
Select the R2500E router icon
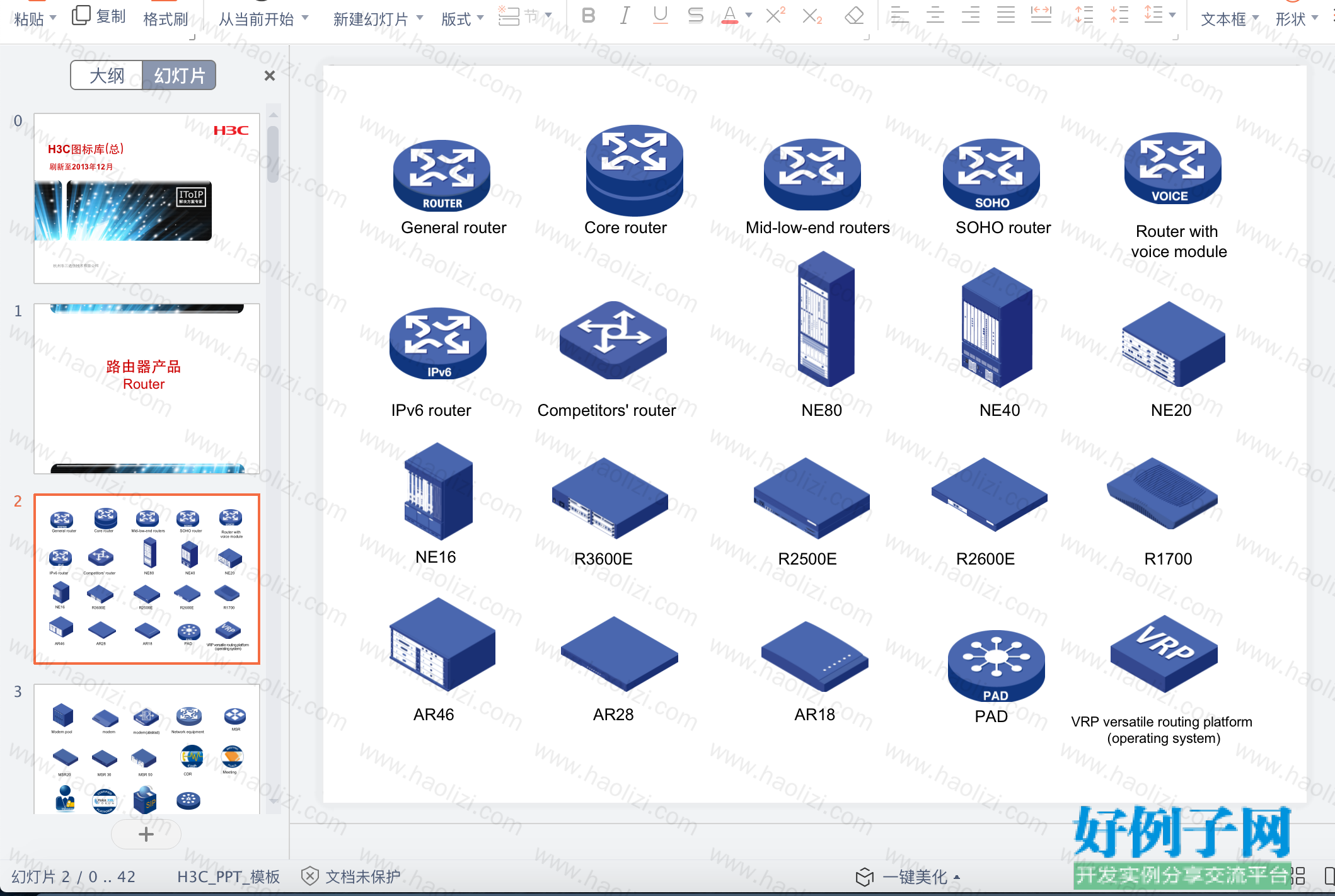[x=812, y=498]
